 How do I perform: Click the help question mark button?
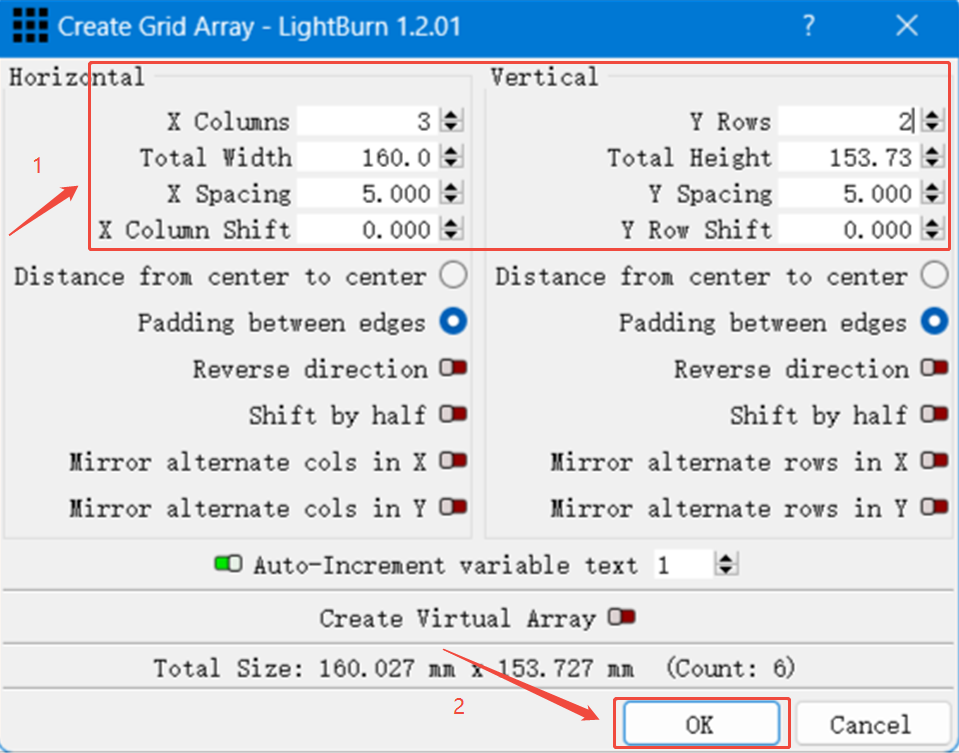[x=808, y=26]
